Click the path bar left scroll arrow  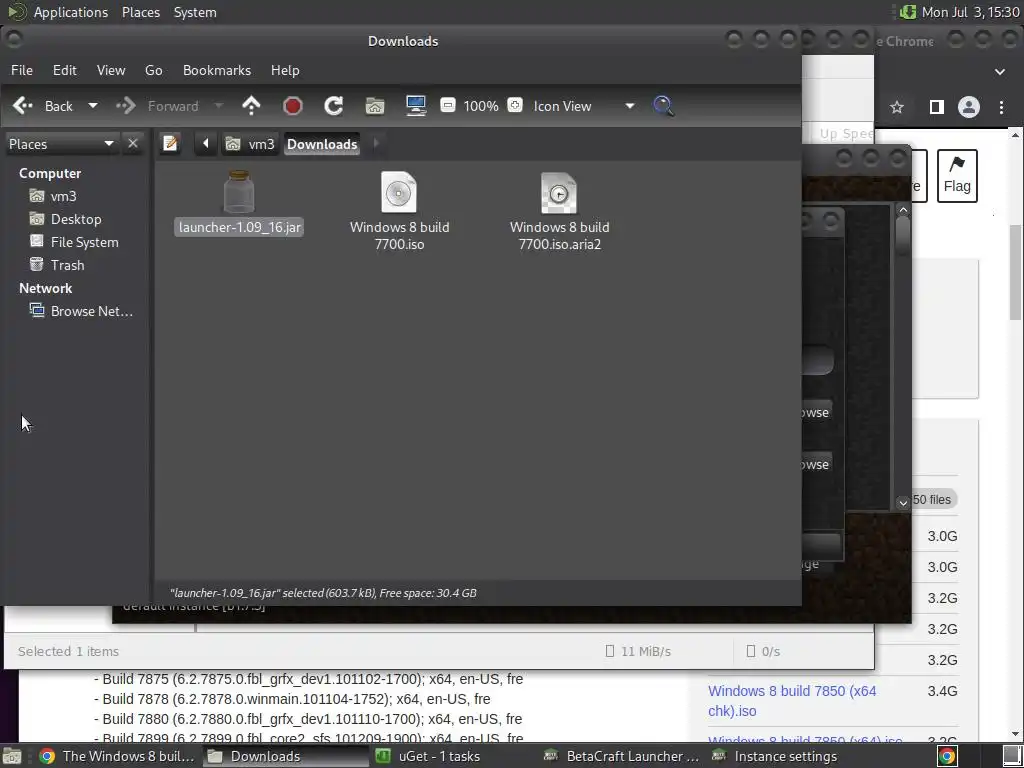205,144
